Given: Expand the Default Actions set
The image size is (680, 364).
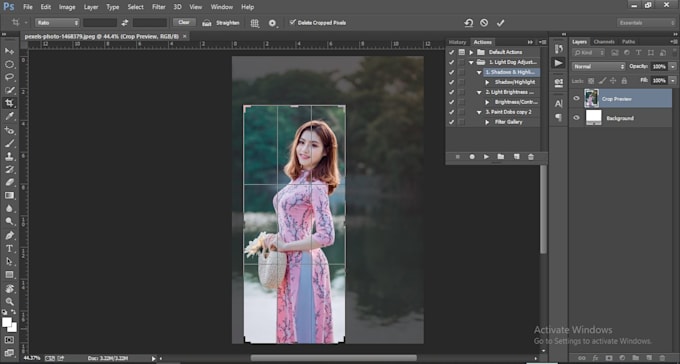Looking at the screenshot, I should (471, 52).
